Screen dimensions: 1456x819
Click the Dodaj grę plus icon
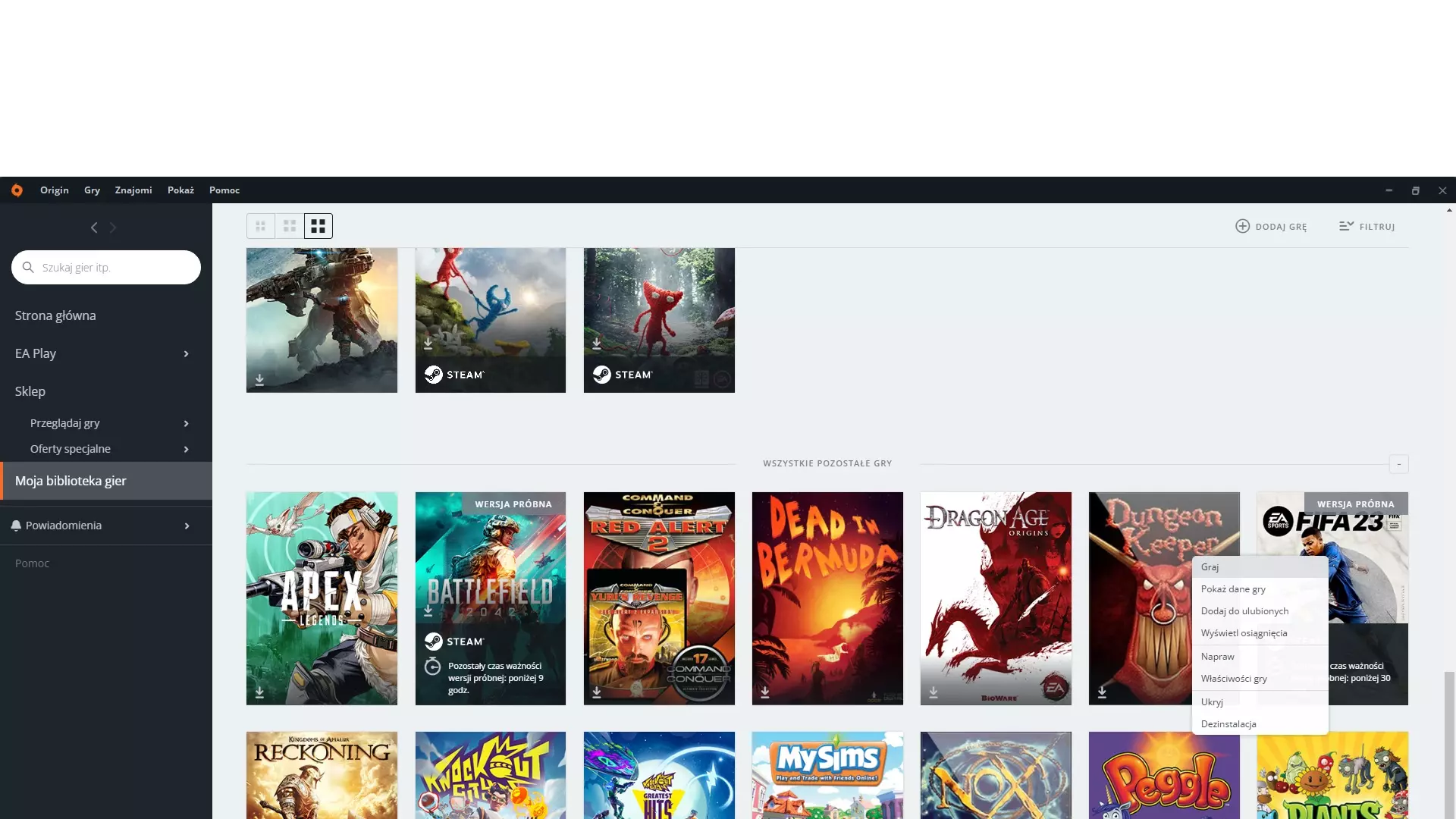[1242, 226]
